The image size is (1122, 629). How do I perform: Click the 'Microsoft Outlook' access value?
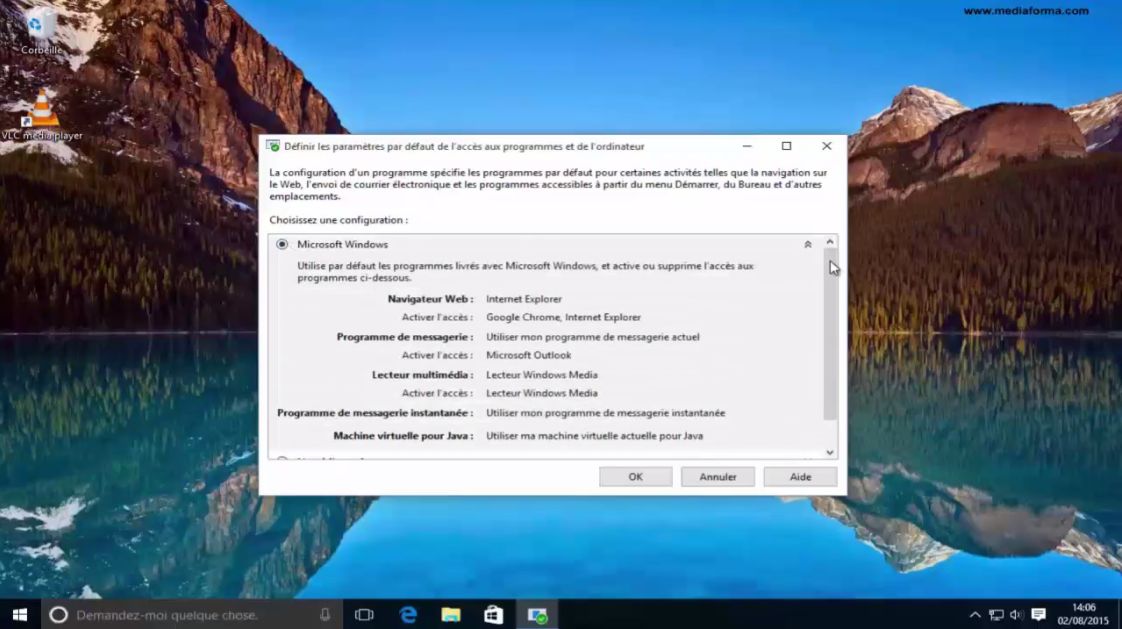click(528, 355)
